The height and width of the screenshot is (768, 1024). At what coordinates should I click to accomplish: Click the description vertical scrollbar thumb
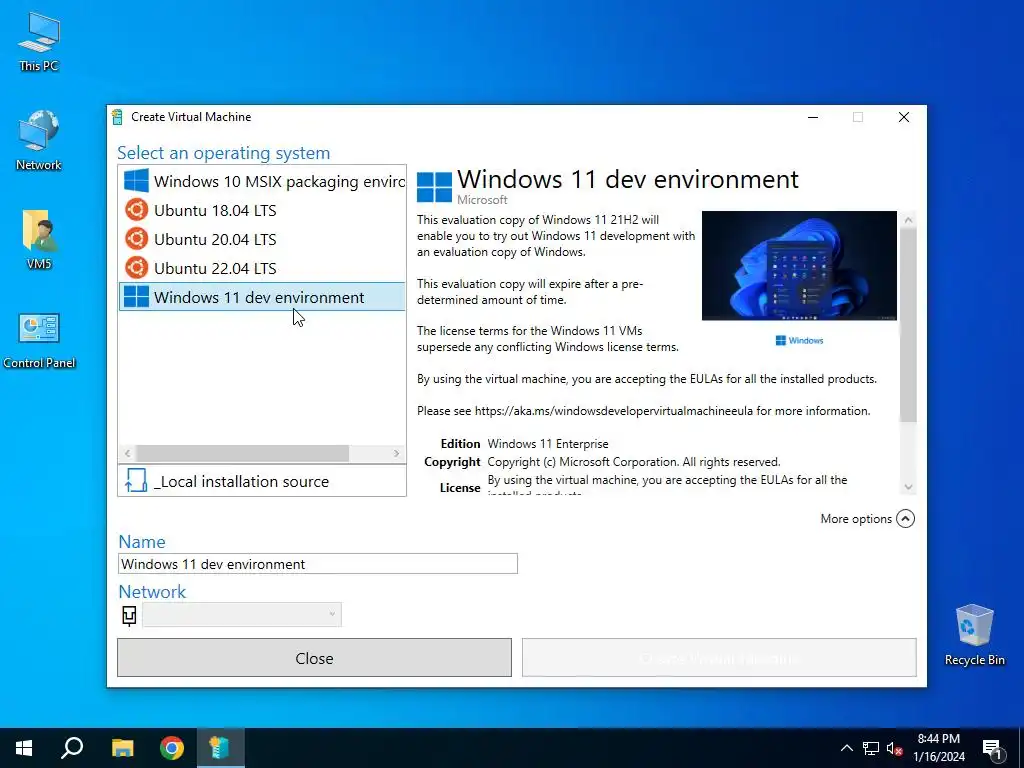tap(908, 325)
